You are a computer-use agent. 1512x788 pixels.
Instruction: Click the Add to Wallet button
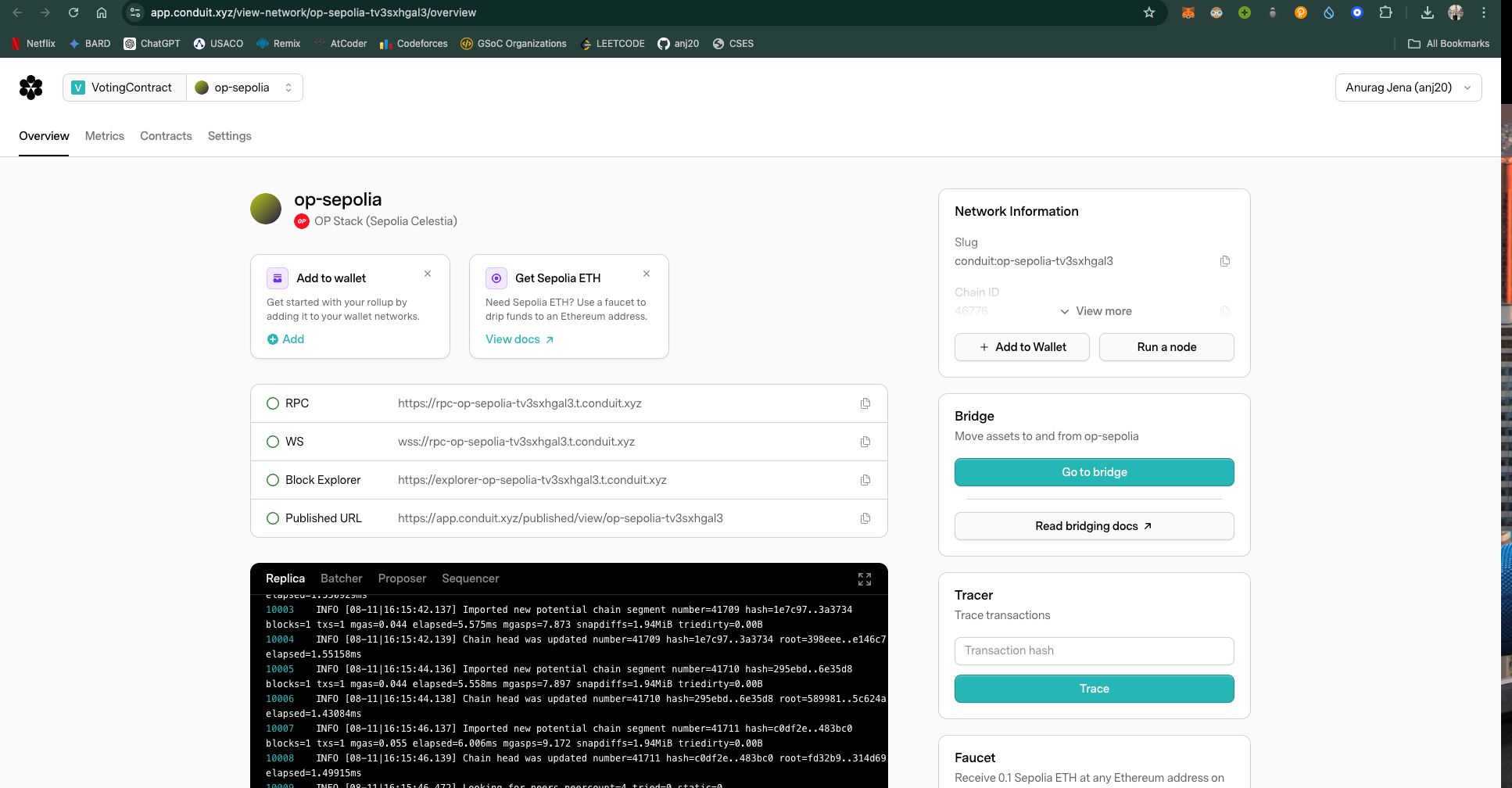pyautogui.click(x=1022, y=347)
